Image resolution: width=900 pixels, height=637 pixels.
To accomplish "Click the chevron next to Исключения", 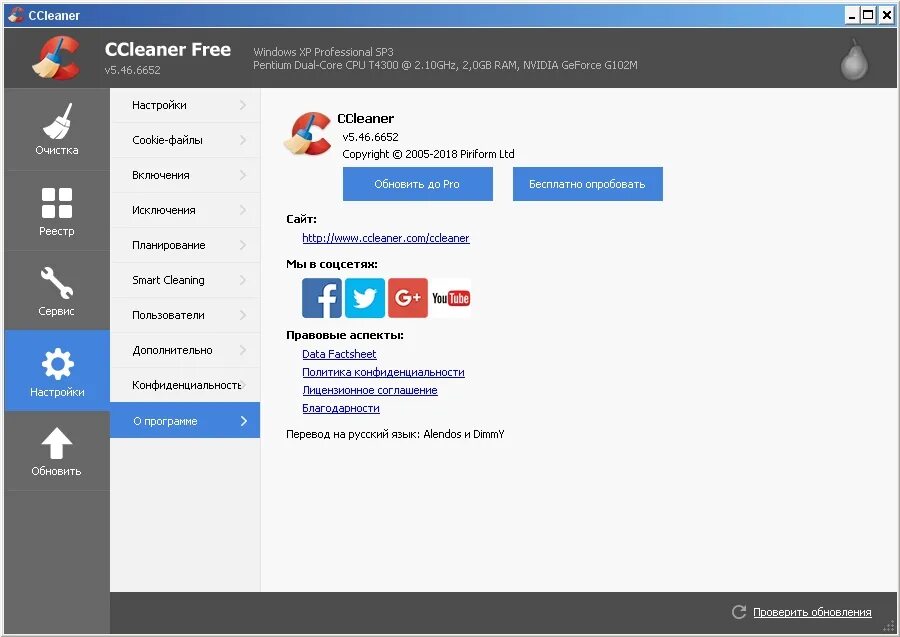I will pos(243,210).
